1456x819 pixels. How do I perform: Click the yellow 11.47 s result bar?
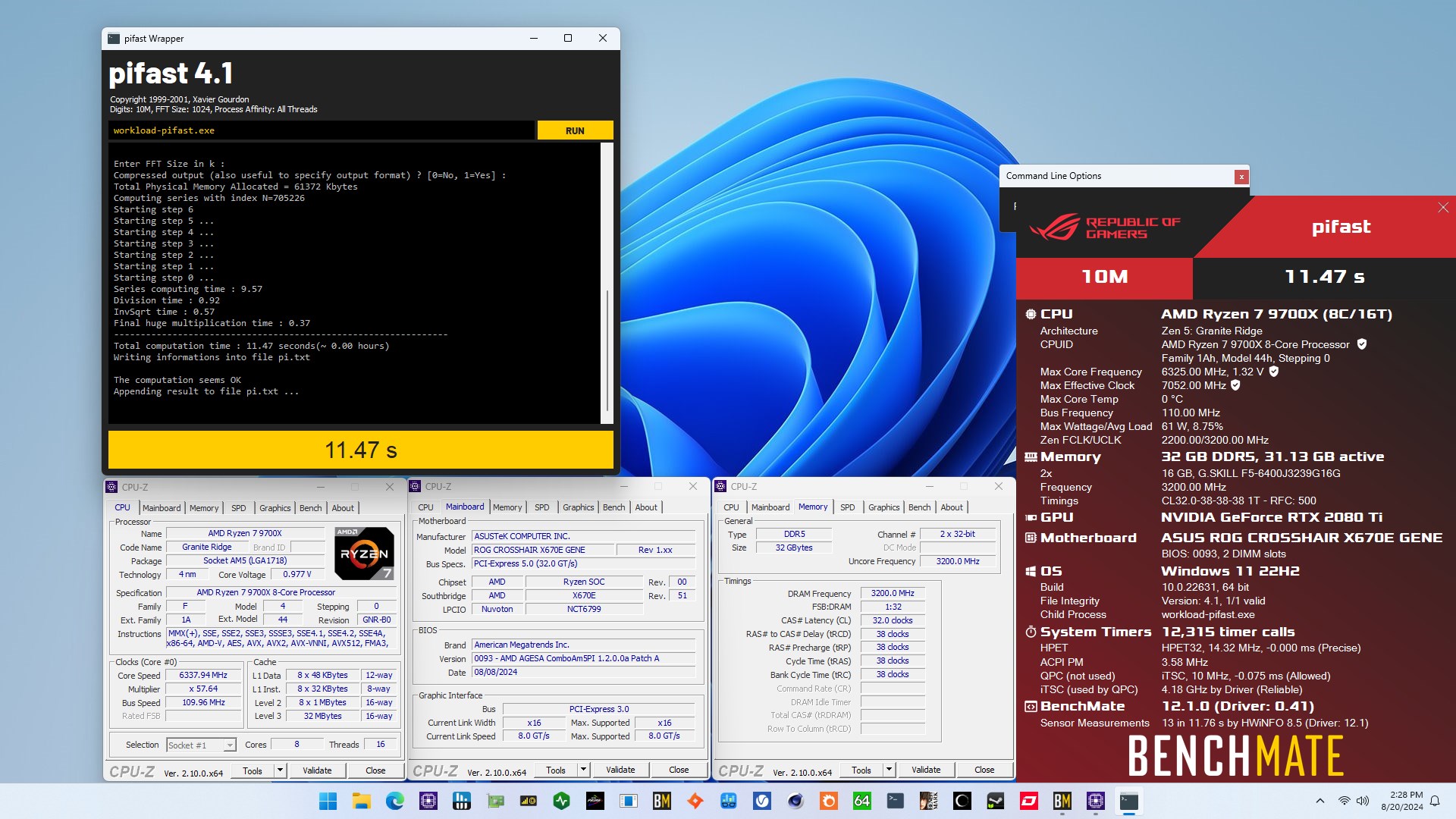(x=361, y=450)
